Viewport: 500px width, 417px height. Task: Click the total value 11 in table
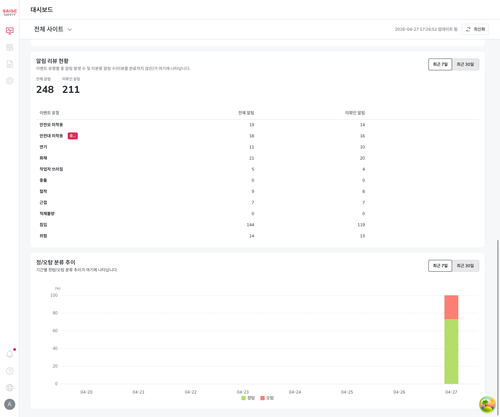(252, 147)
